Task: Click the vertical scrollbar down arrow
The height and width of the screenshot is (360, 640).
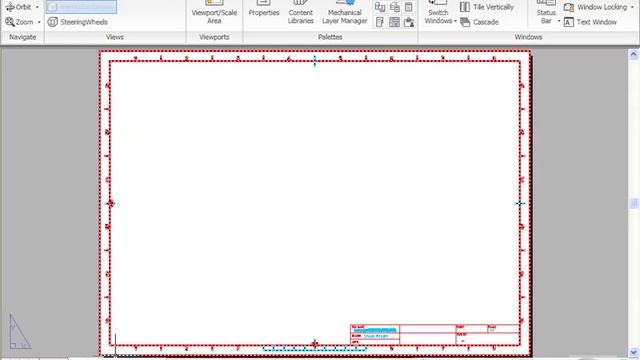Action: tap(633, 351)
